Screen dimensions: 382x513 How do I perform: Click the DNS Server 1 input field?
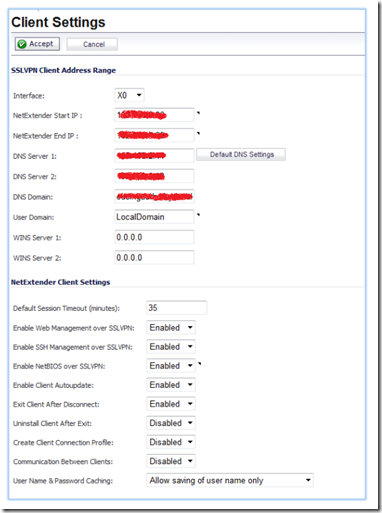coord(154,156)
